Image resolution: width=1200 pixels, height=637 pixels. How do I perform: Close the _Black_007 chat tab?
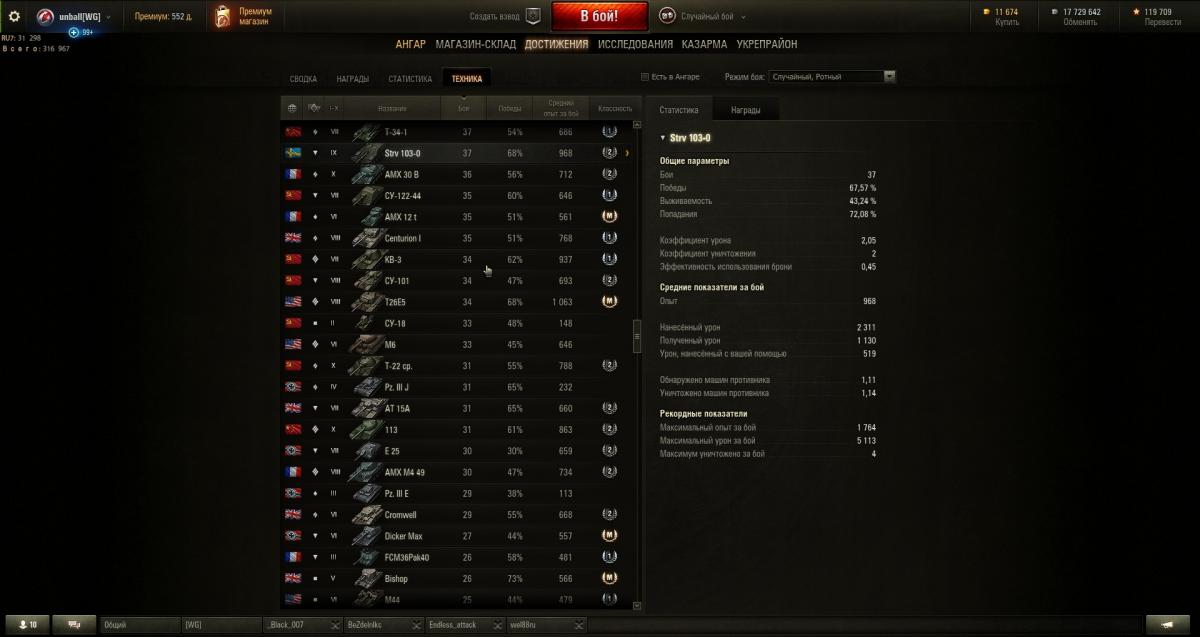[x=336, y=625]
